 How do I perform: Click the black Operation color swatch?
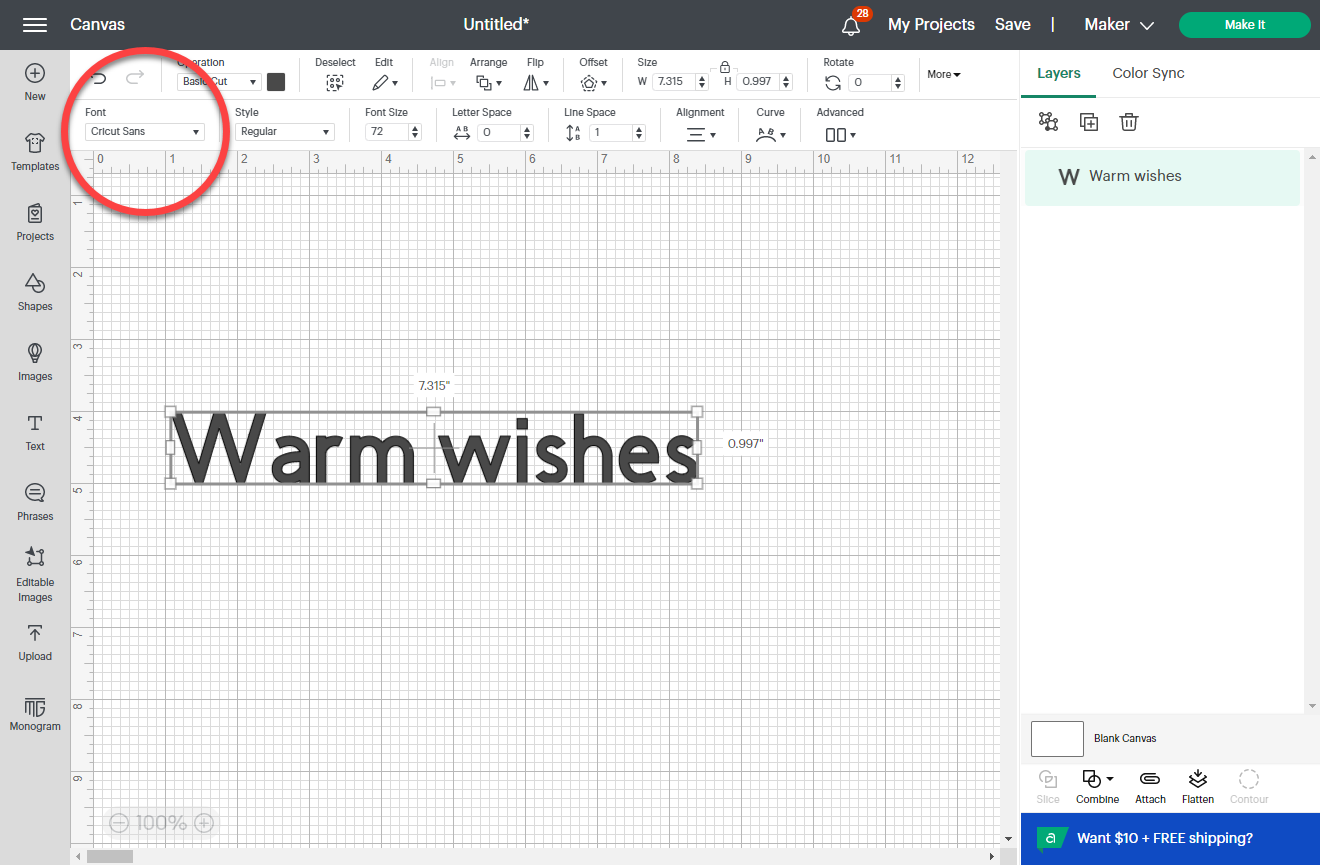[x=276, y=82]
